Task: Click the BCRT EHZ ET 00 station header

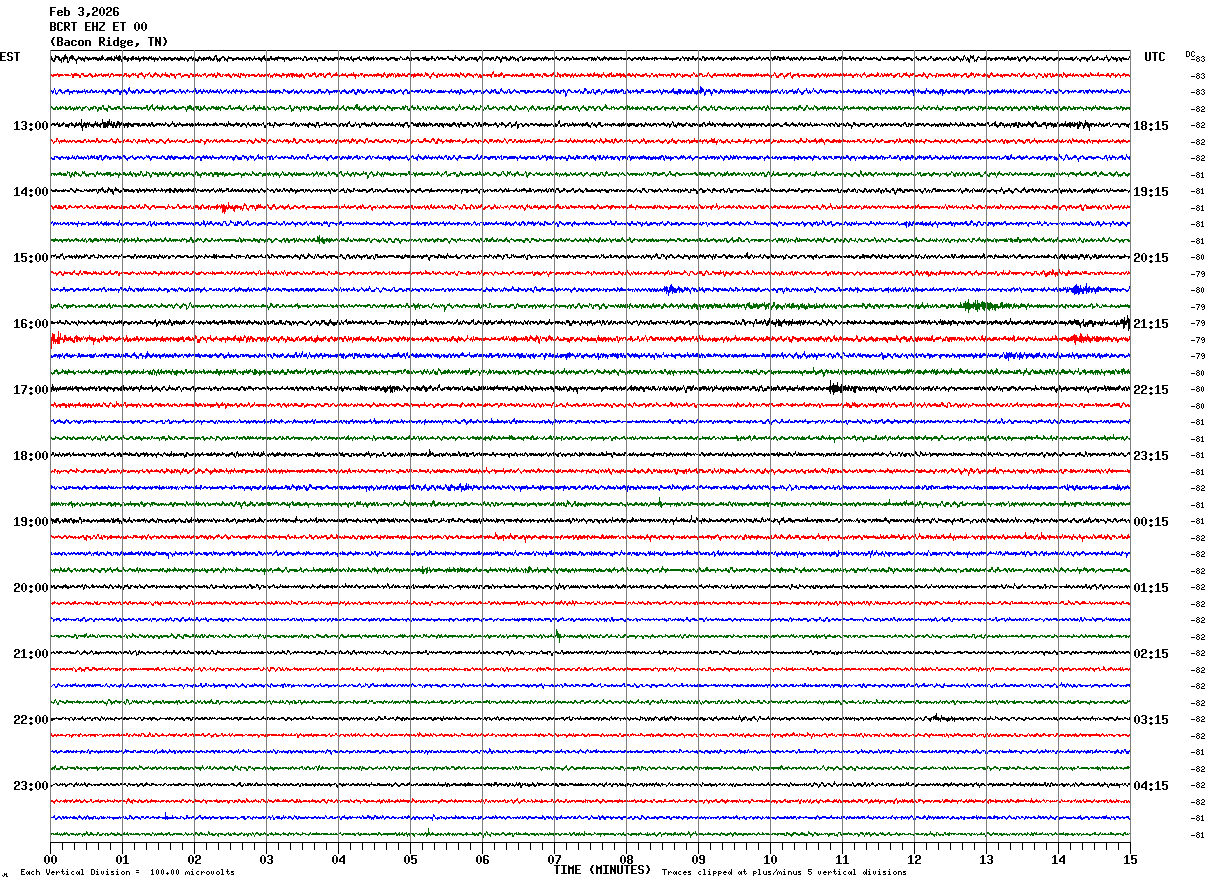Action: (98, 27)
